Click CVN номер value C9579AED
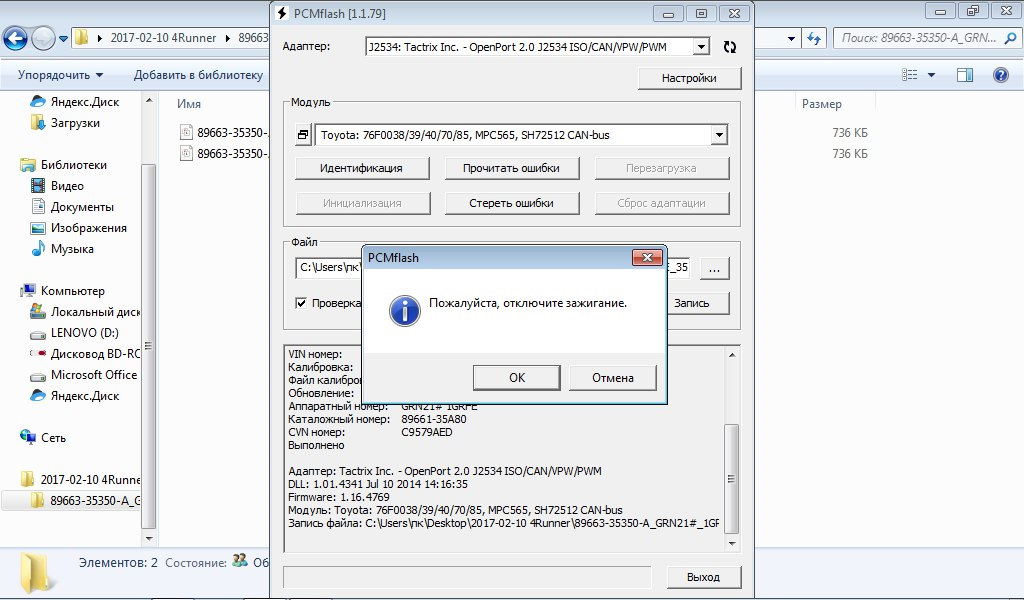 pos(426,432)
